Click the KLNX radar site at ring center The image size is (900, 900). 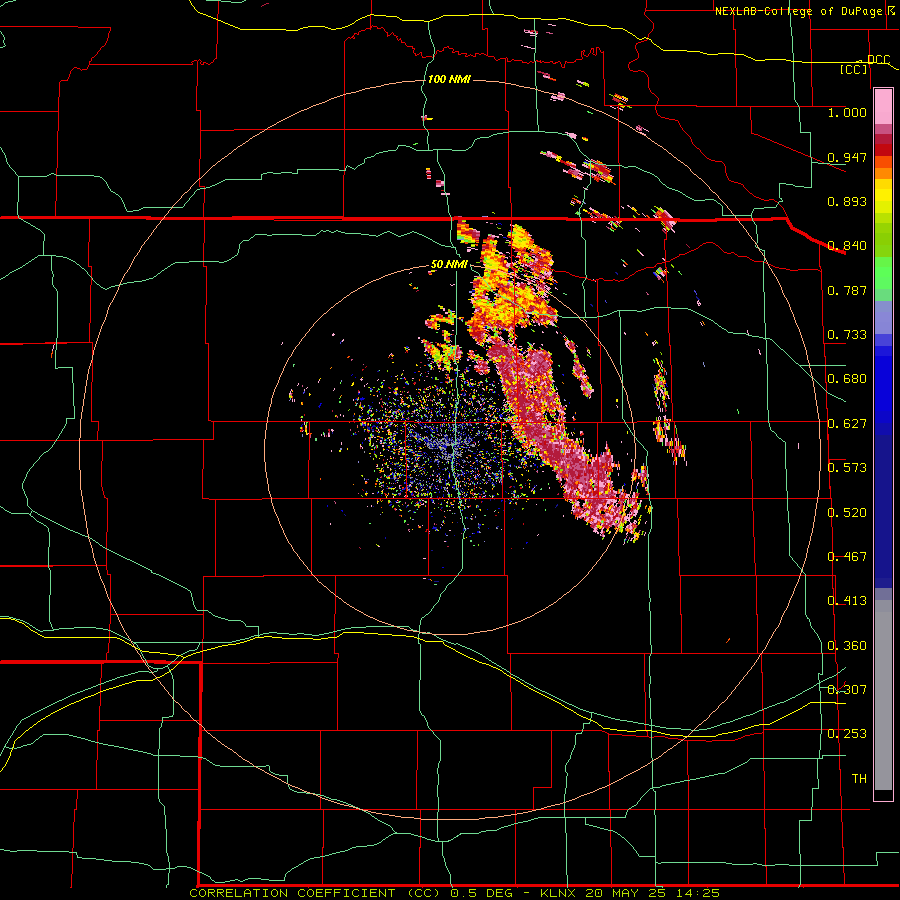pos(452,447)
